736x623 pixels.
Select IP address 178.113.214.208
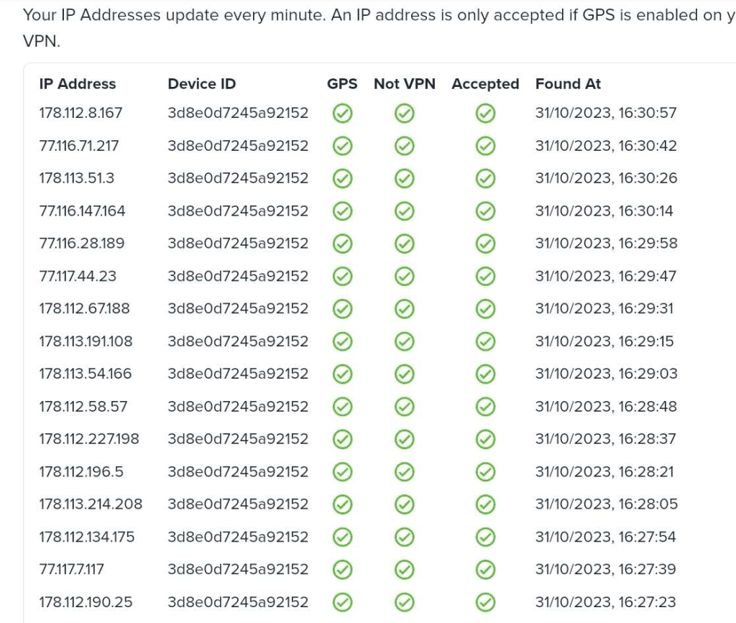point(91,504)
